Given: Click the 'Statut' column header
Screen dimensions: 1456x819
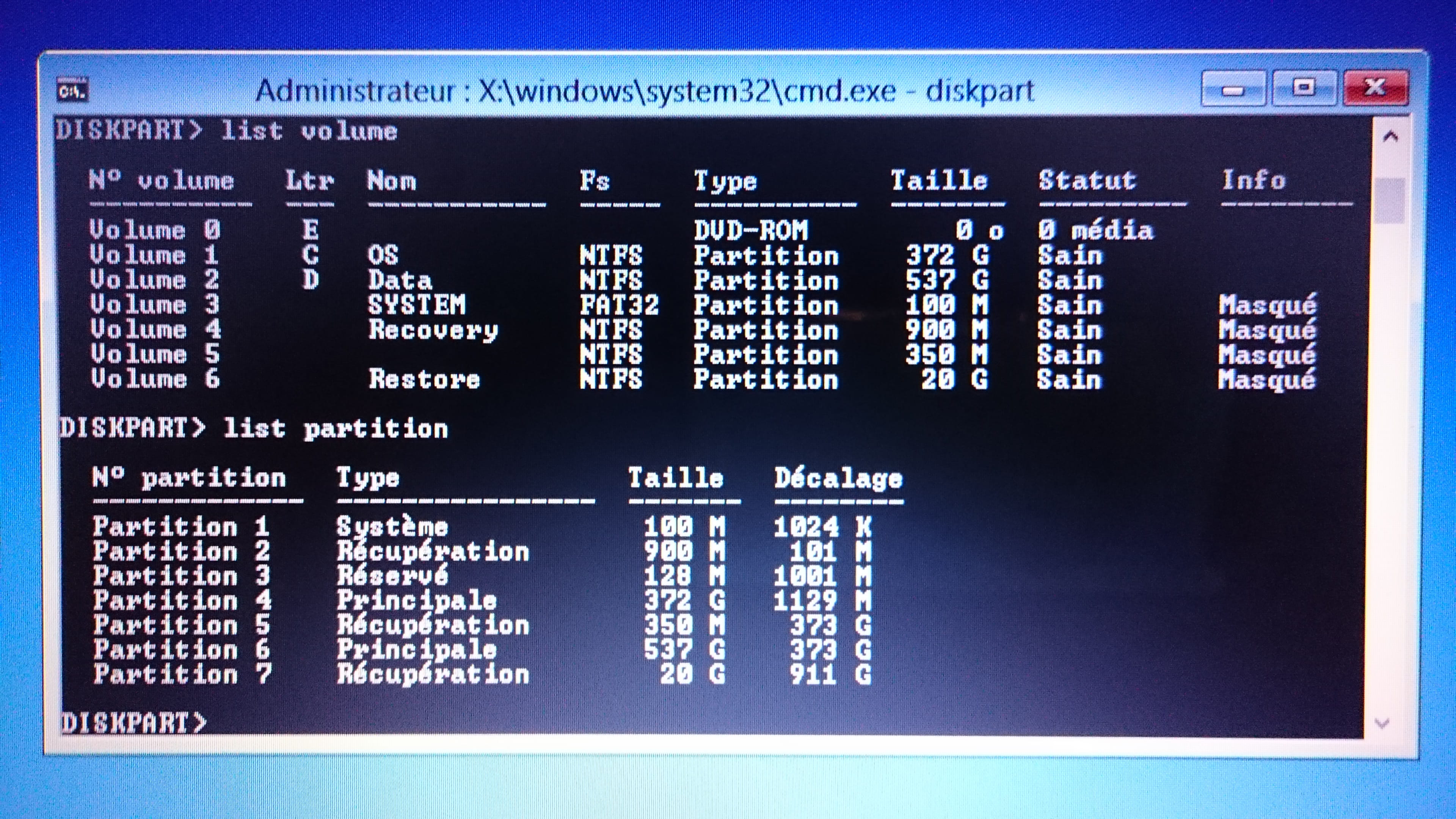Looking at the screenshot, I should (x=1087, y=180).
